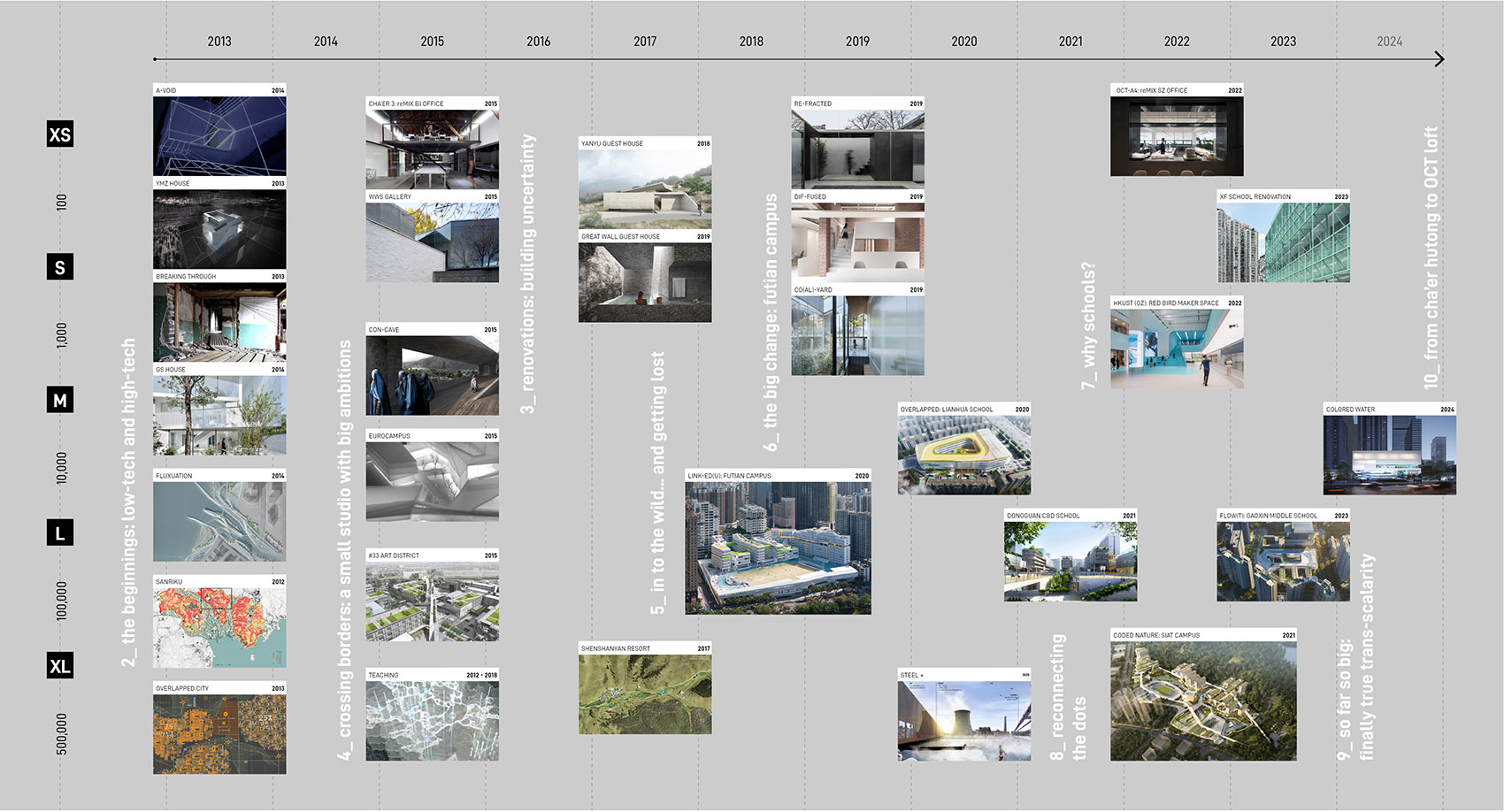Switch to the 2015 year marker

432,41
